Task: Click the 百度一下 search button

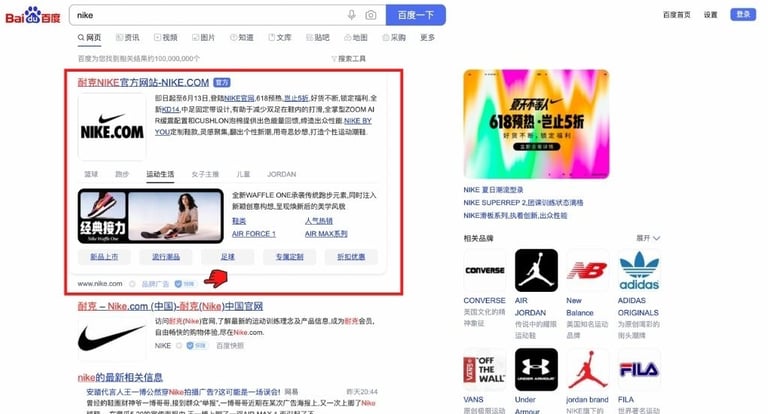Action: point(416,15)
